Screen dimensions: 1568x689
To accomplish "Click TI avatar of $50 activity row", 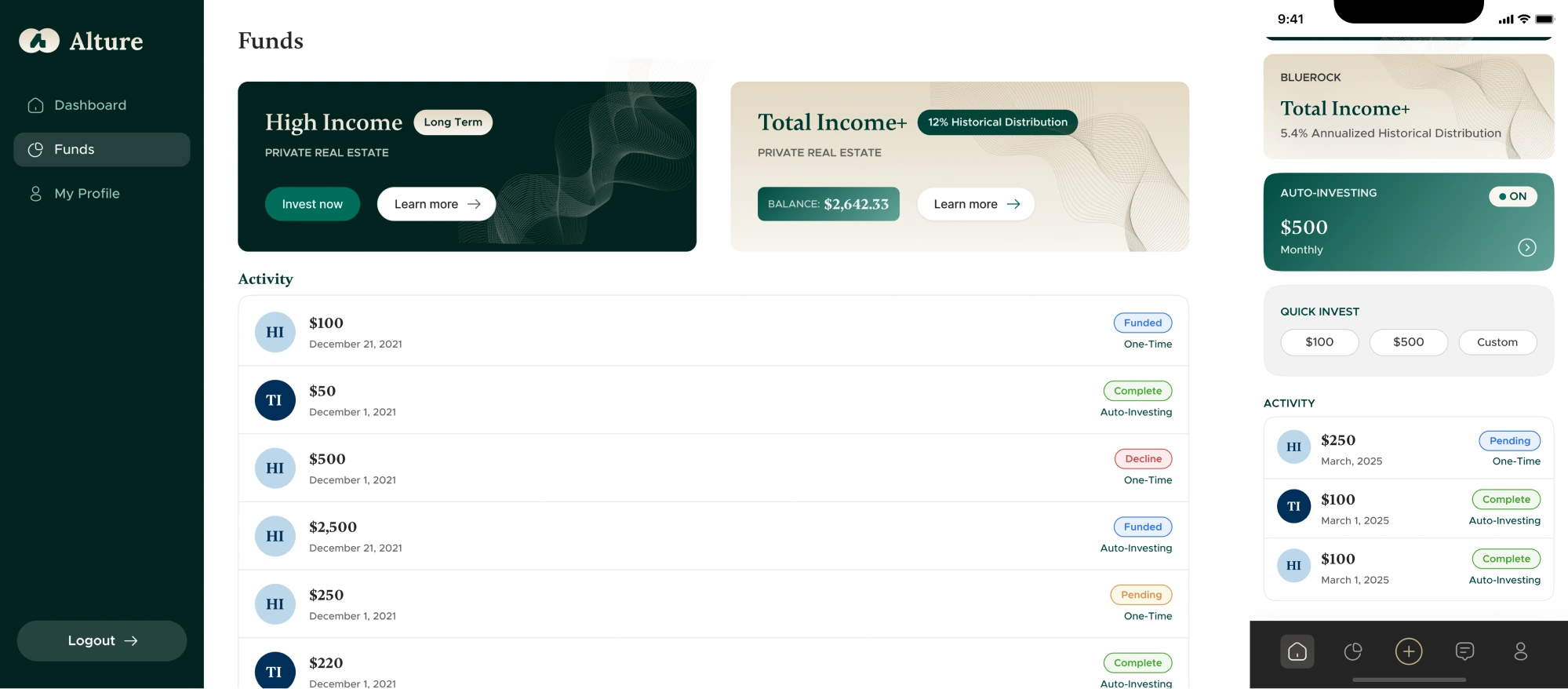I will [x=275, y=400].
